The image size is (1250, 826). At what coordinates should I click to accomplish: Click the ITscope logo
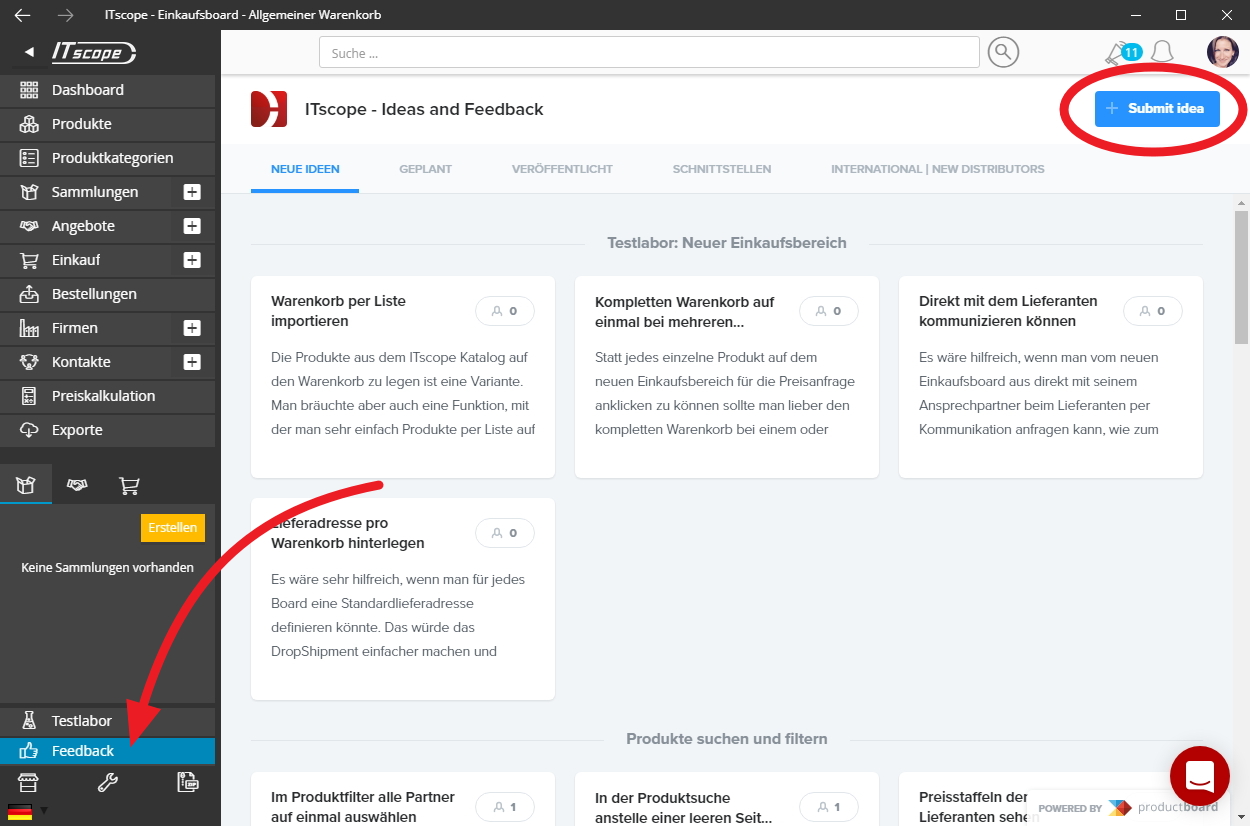(93, 53)
